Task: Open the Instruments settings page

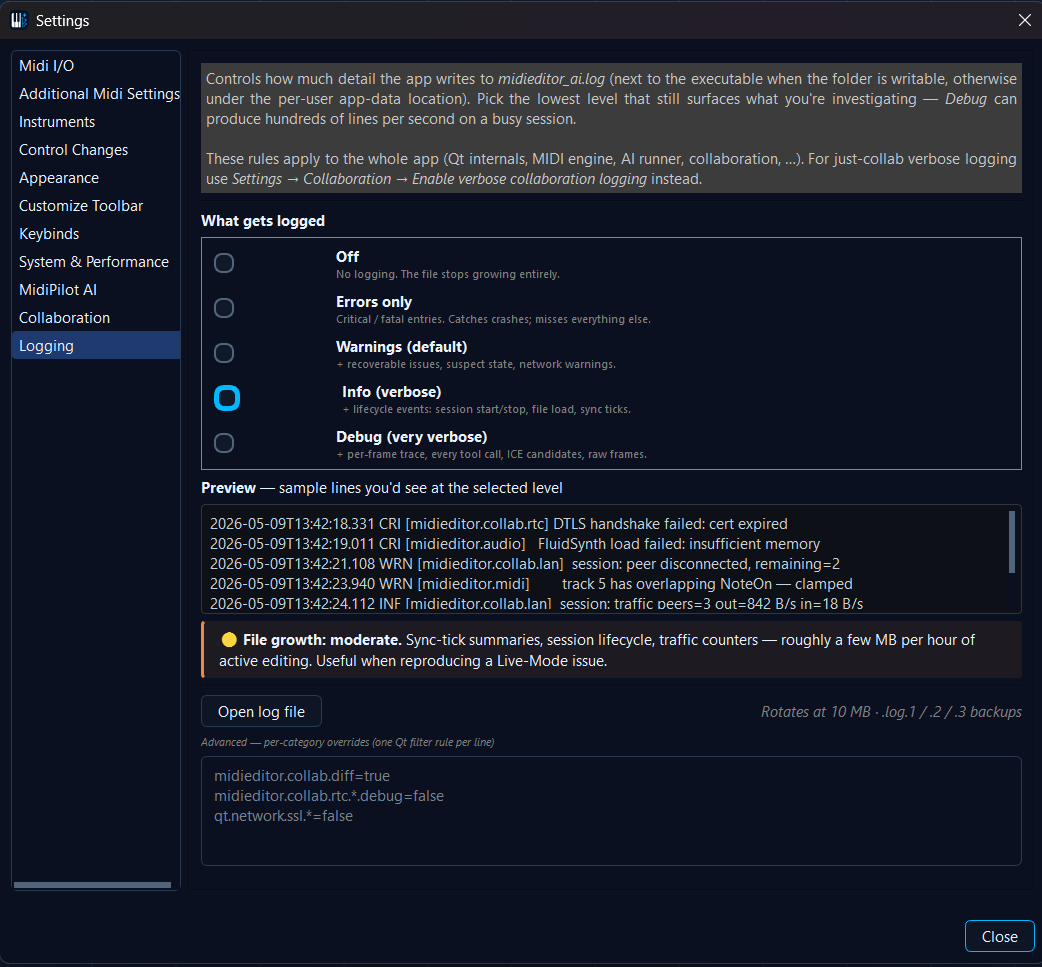Action: [x=96, y=122]
